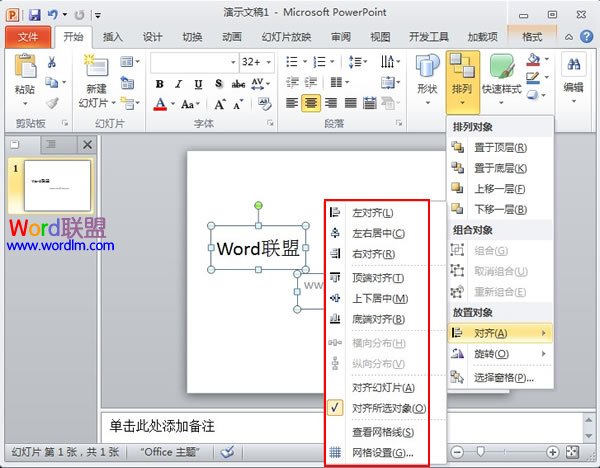
Task: Switch to the Design tab
Action: [152, 37]
